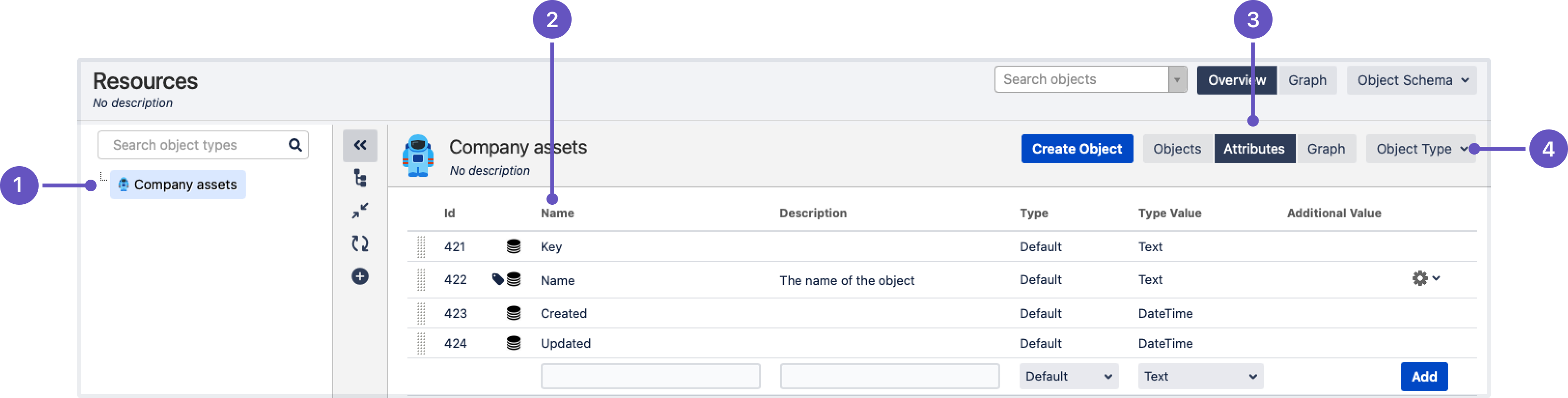Click the refresh arrows icon in sidebar
This screenshot has width=1568, height=398.
tap(360, 243)
